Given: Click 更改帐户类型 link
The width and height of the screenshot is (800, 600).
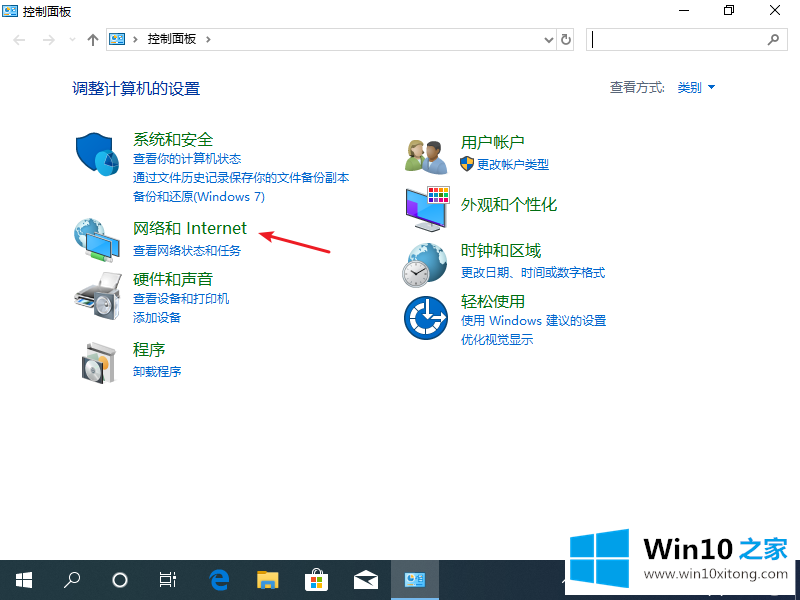Looking at the screenshot, I should coord(513,164).
